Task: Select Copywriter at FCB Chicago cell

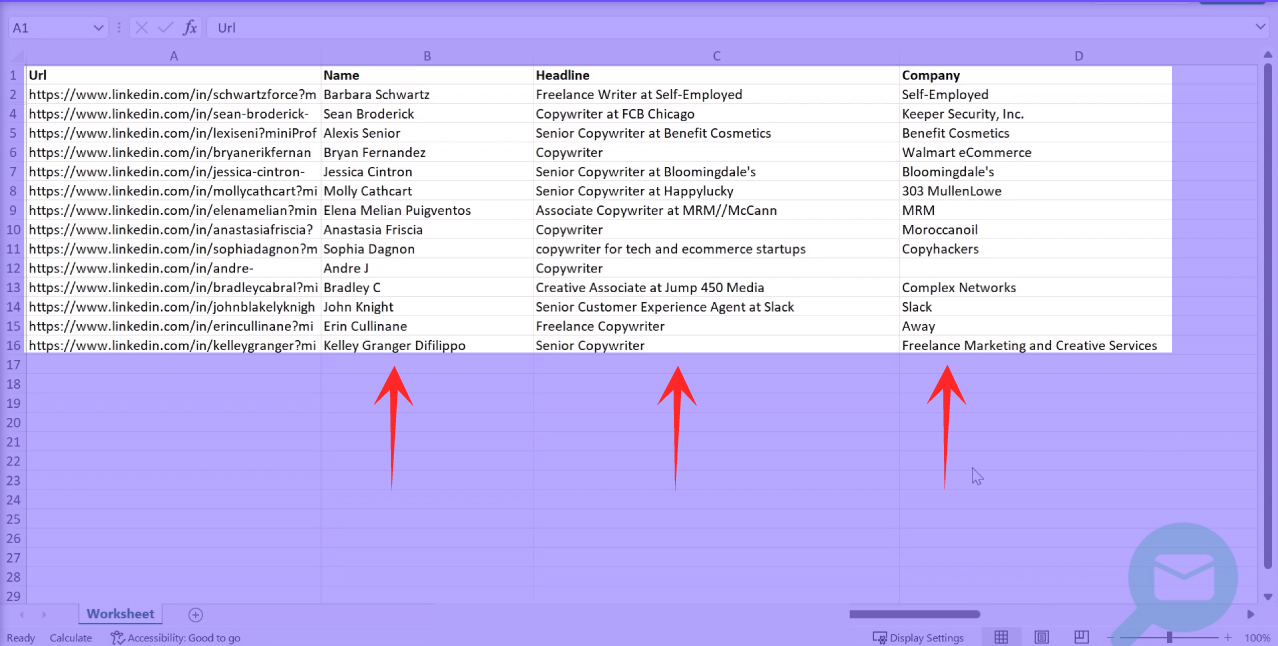Action: pyautogui.click(x=716, y=114)
